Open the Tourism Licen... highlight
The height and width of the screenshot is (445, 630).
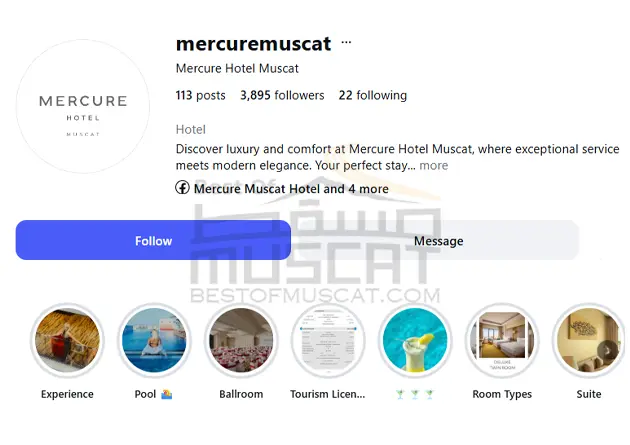[328, 340]
